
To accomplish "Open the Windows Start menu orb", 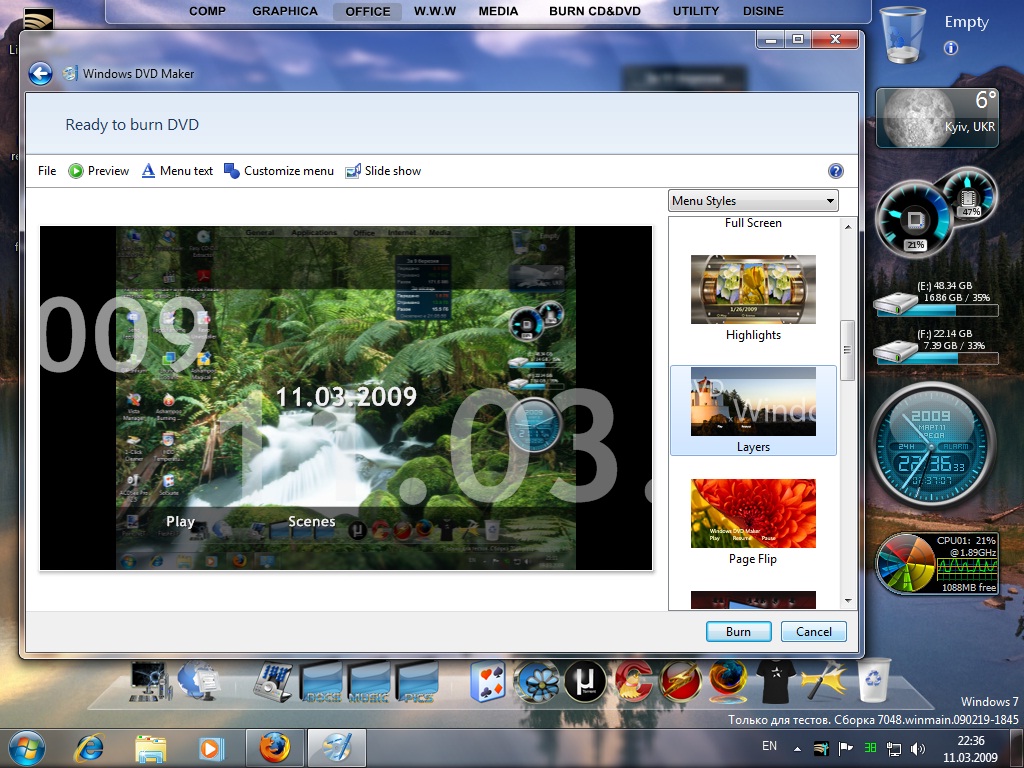I will click(x=27, y=748).
